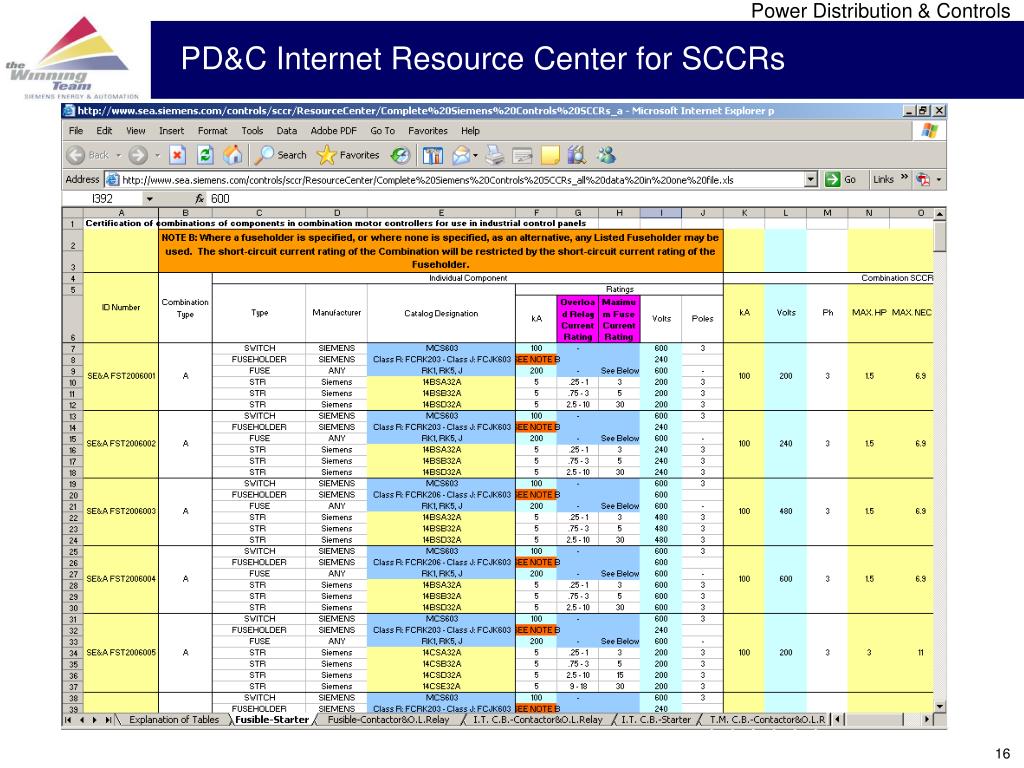Screen dimensions: 1024x768
Task: Open the Adobe PDF toolbar dropdown arrow
Action: [x=938, y=180]
